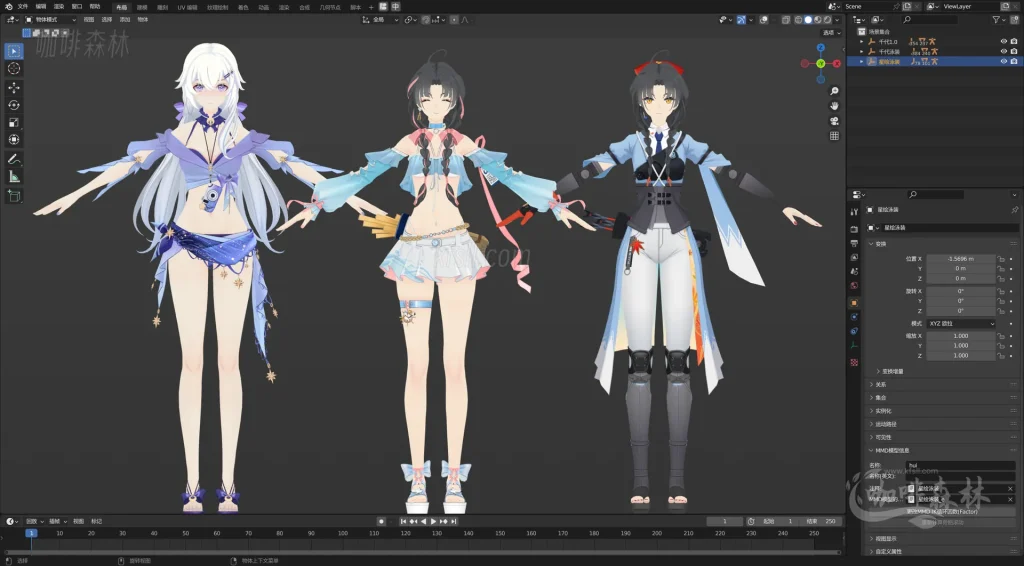Toggle X-ray mode in viewport header
1024x566 pixels.
[786, 20]
